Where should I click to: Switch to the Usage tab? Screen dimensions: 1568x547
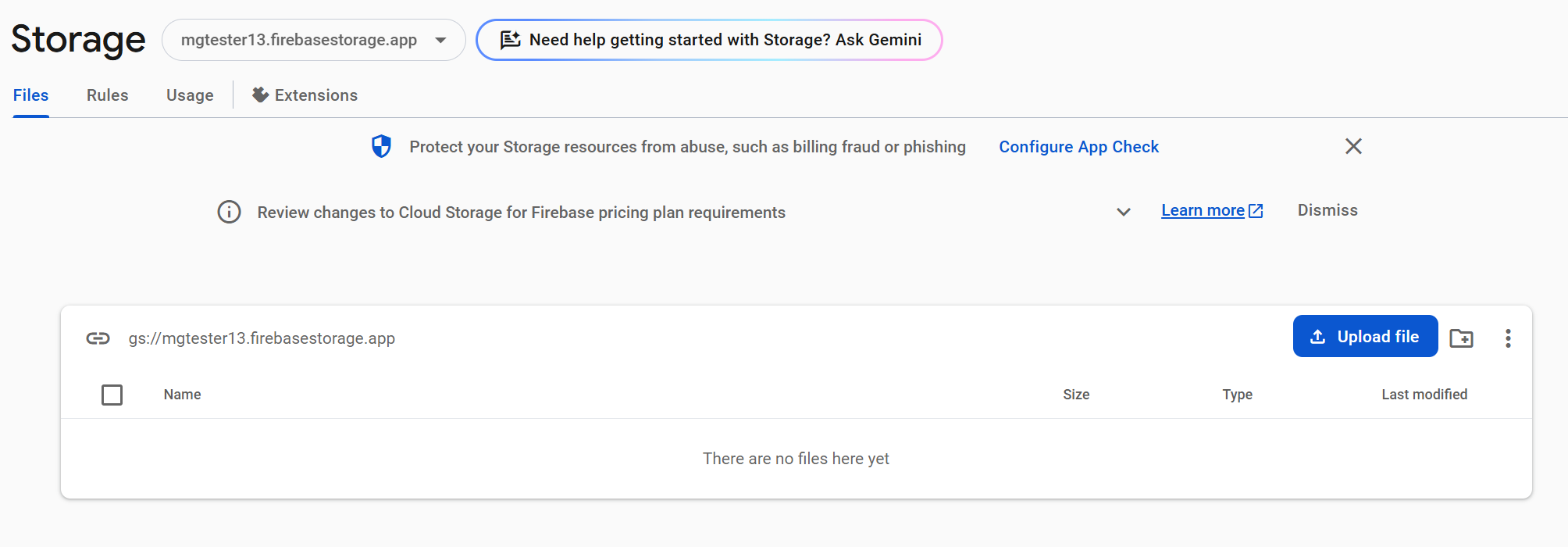click(190, 95)
